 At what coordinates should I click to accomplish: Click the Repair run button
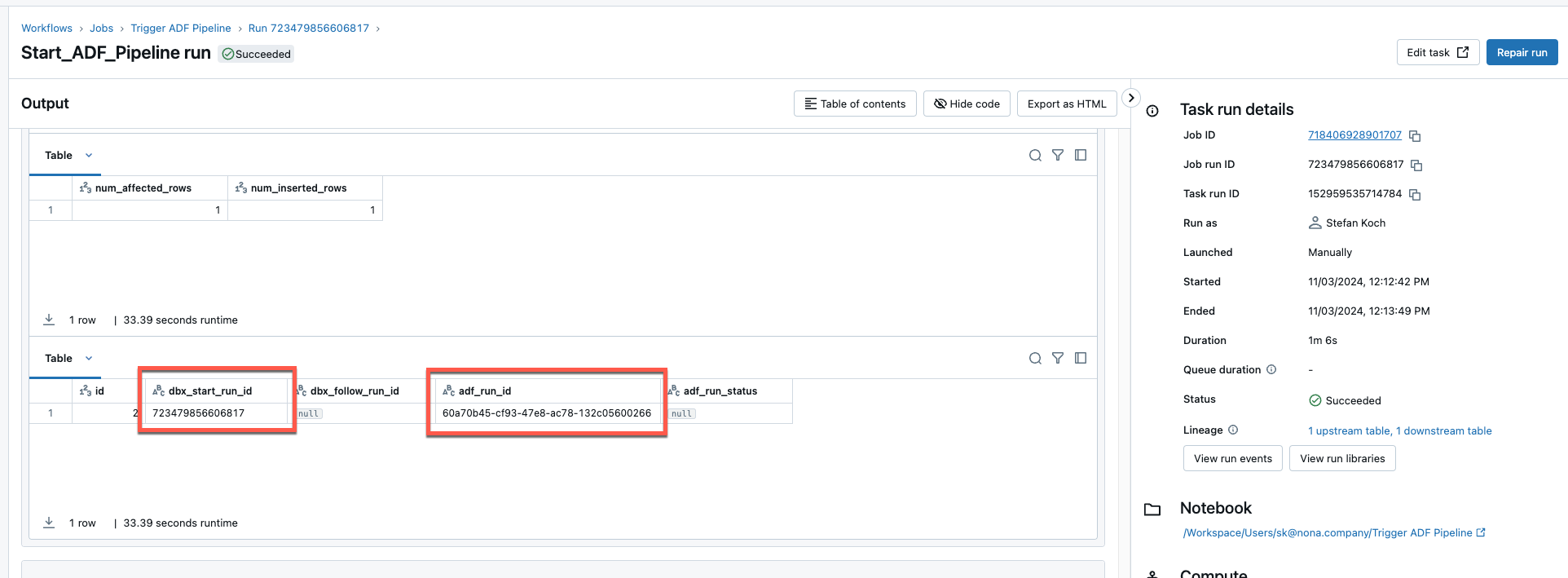pyautogui.click(x=1522, y=52)
